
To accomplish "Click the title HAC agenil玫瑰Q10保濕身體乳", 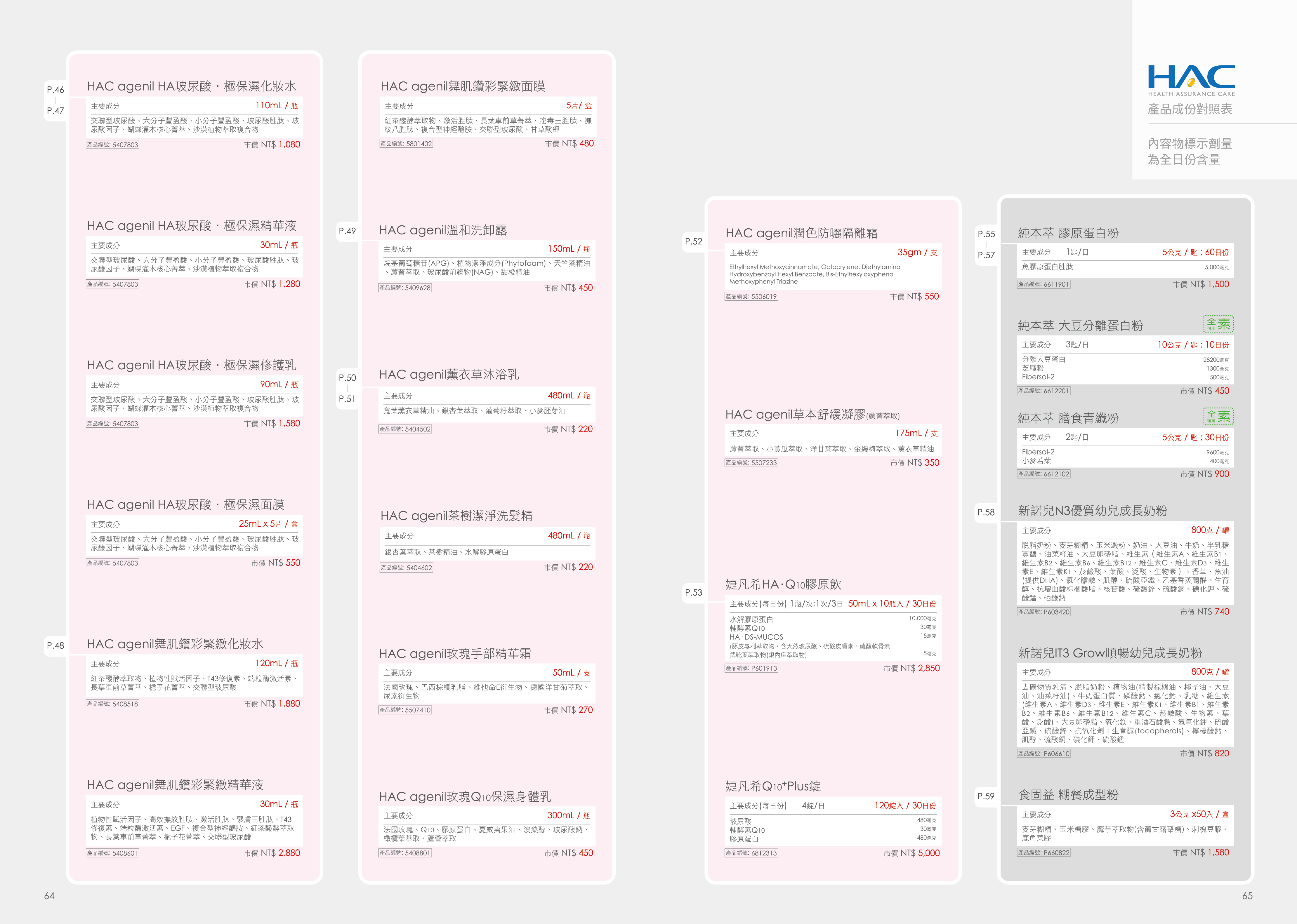I will click(465, 796).
